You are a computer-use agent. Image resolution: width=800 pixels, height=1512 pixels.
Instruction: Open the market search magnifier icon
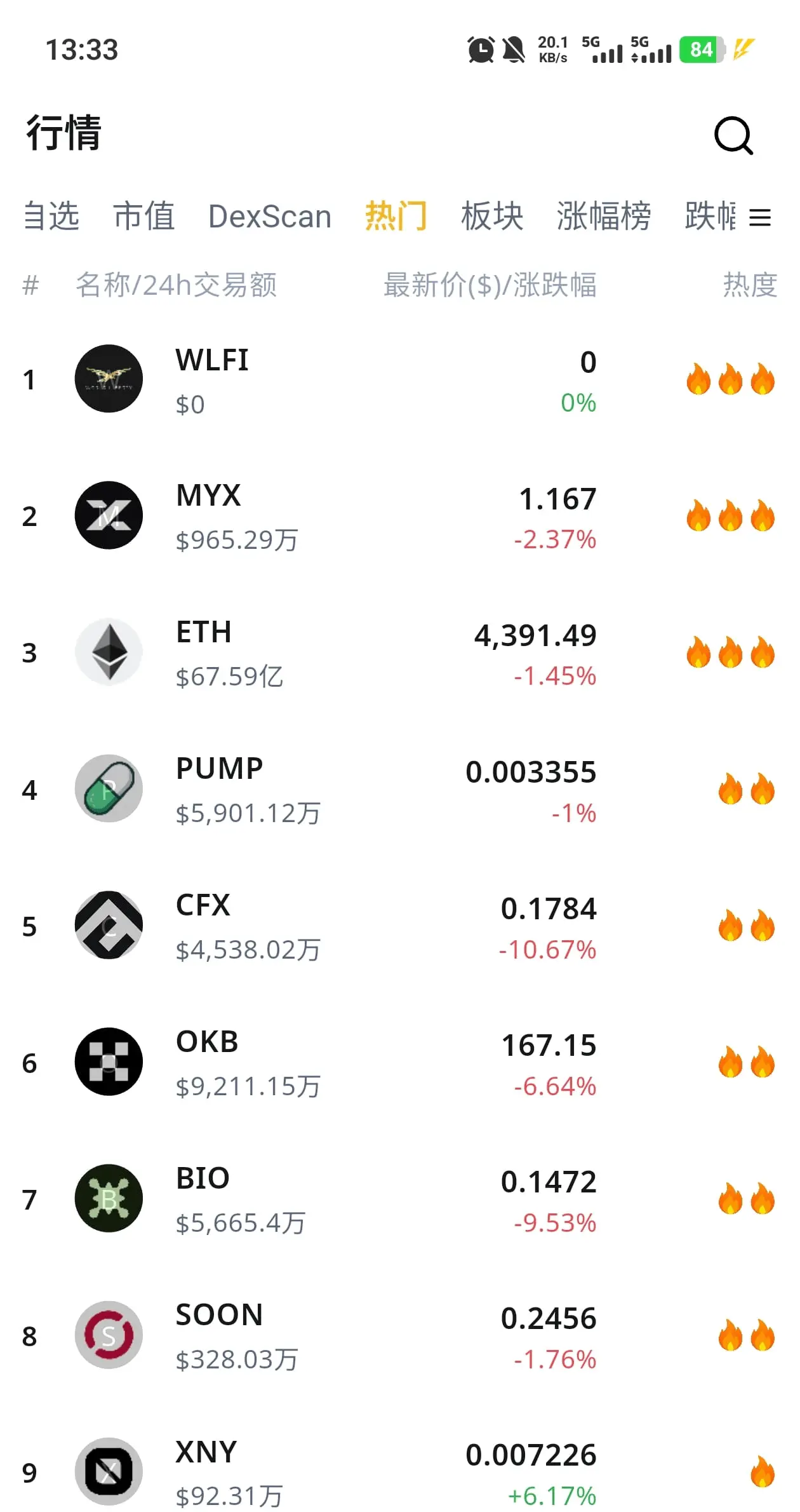pyautogui.click(x=734, y=135)
